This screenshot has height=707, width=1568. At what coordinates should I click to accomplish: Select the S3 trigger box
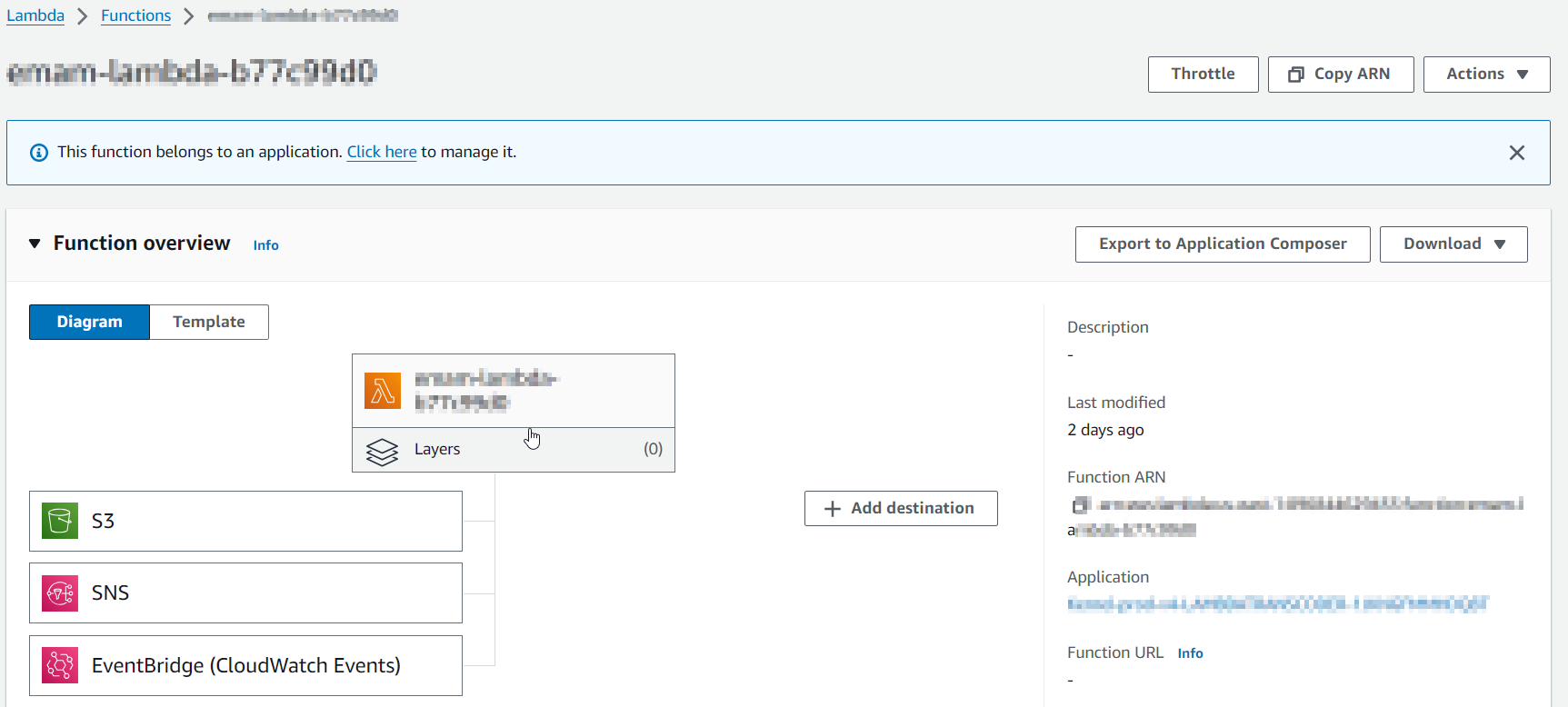point(245,521)
